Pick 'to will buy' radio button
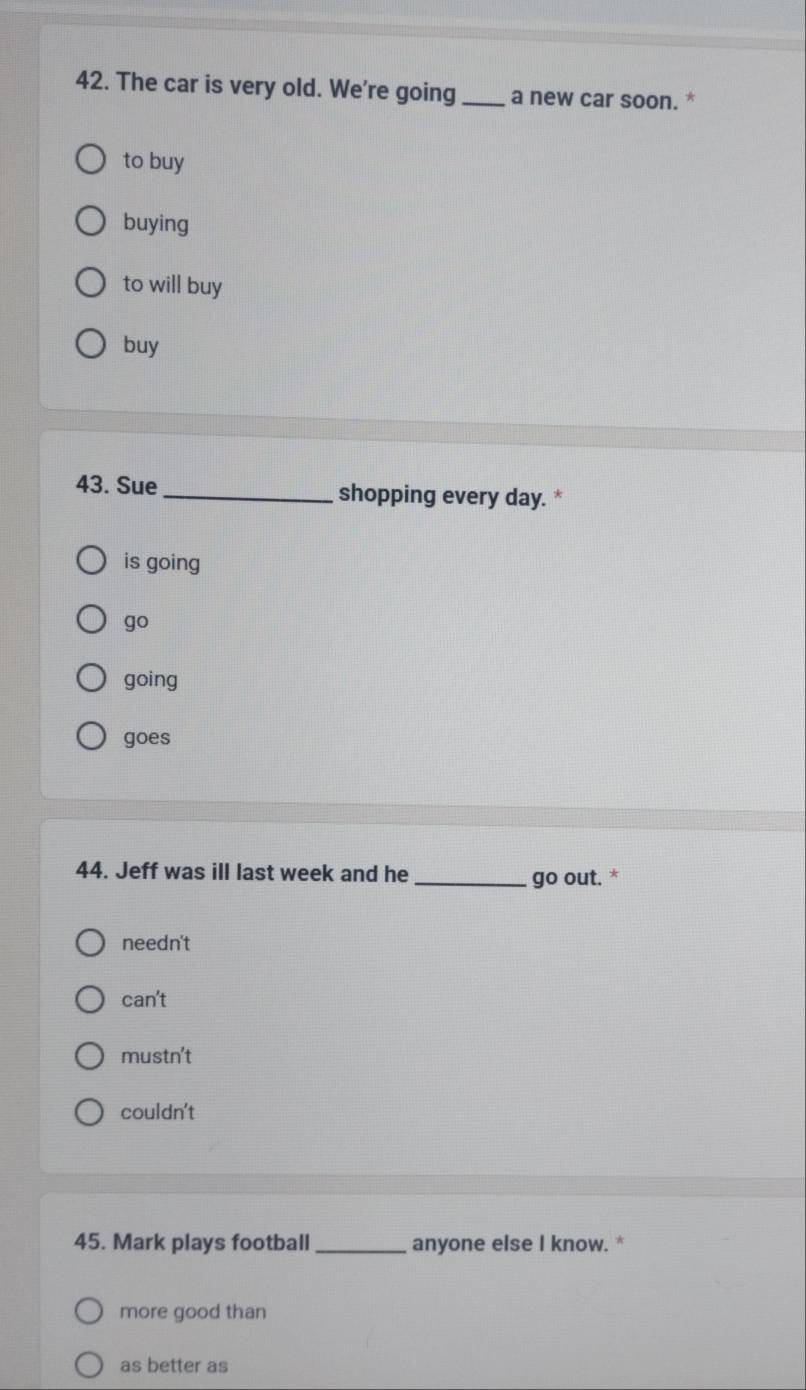806x1390 pixels. (x=91, y=285)
